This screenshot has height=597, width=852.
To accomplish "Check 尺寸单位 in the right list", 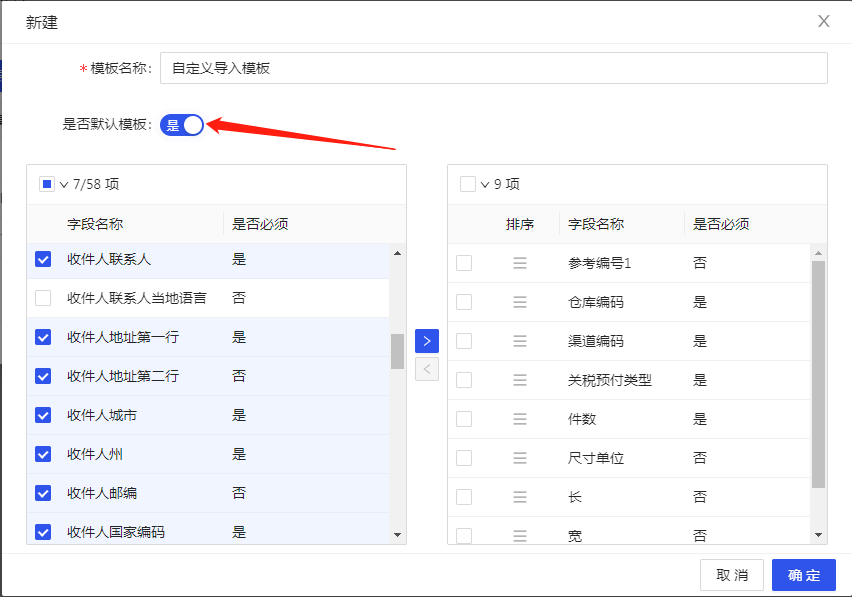I will tap(464, 458).
